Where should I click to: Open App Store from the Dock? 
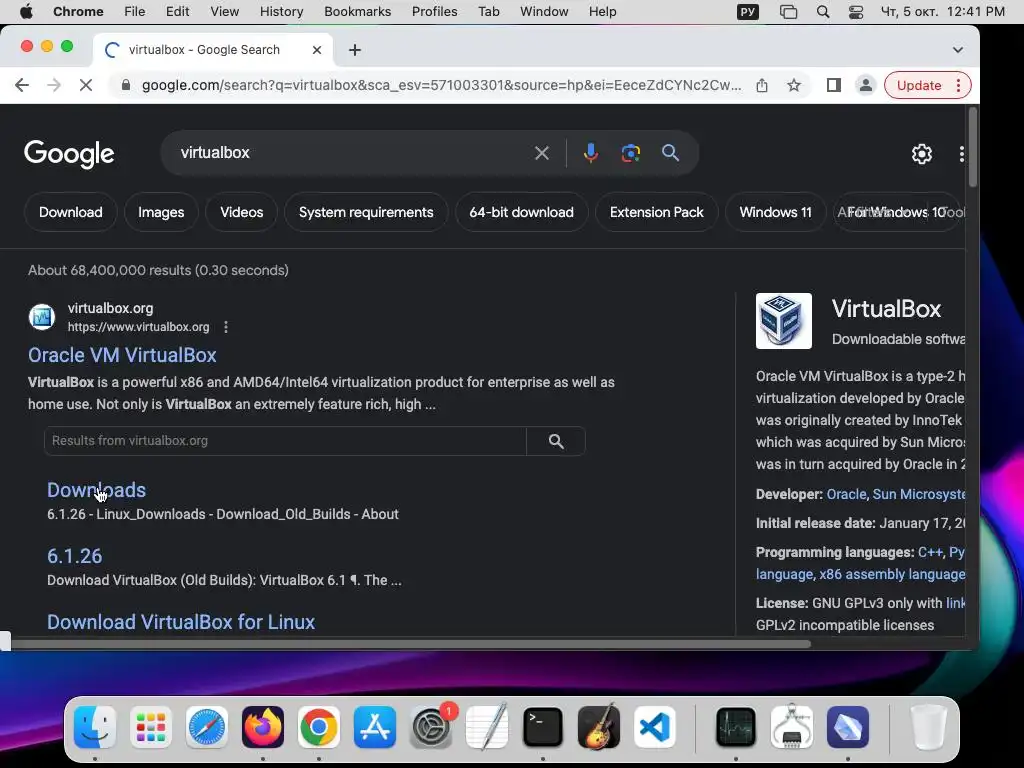pos(375,727)
